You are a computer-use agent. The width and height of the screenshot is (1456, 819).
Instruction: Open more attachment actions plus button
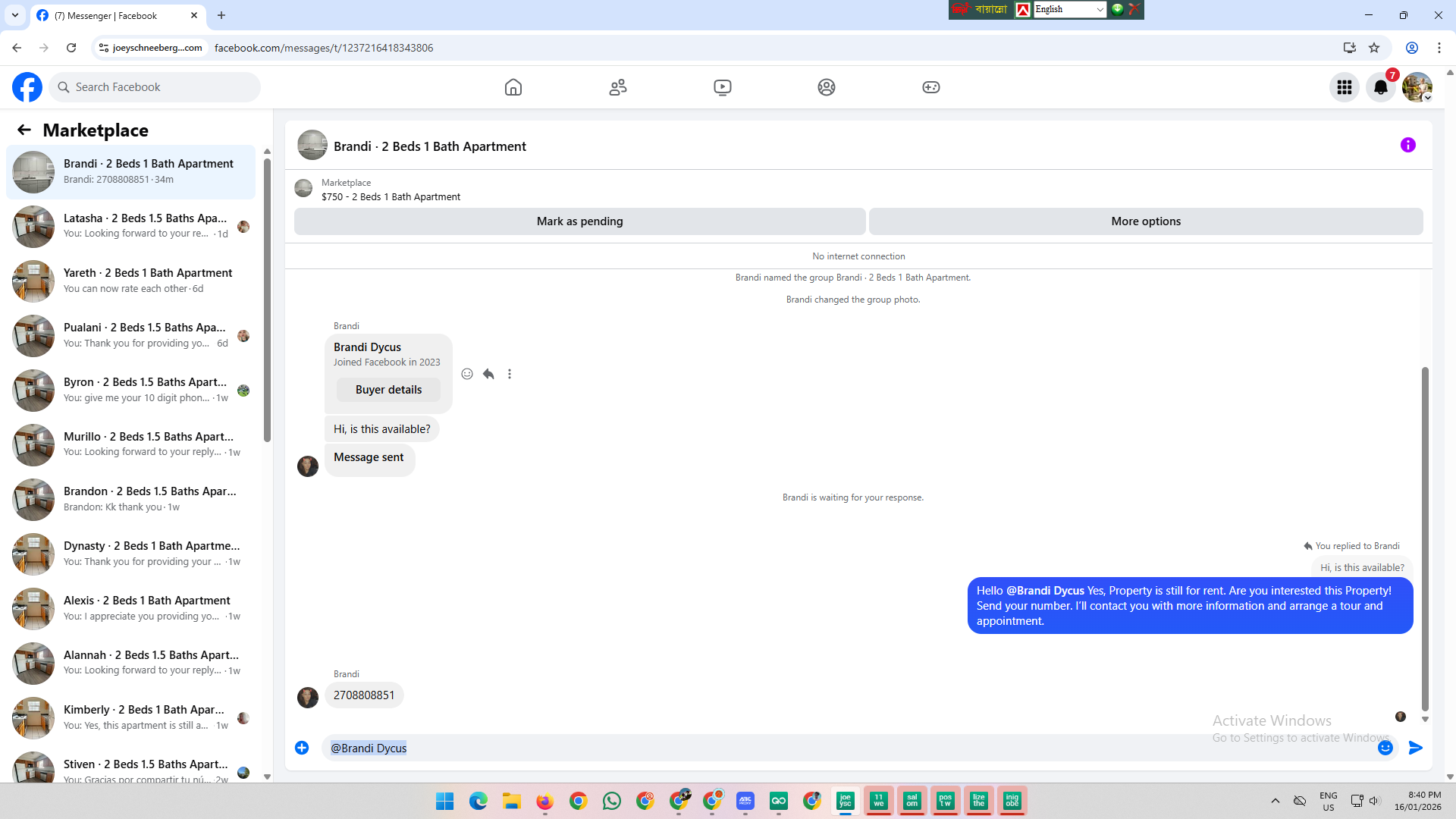point(302,748)
